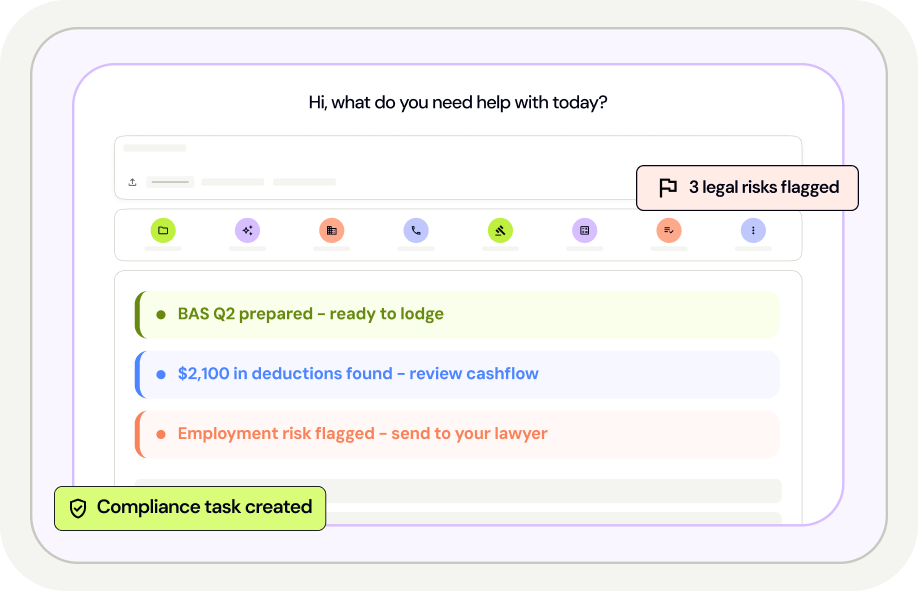Select the purple calculator icon
The width and height of the screenshot is (918, 591).
click(x=585, y=230)
